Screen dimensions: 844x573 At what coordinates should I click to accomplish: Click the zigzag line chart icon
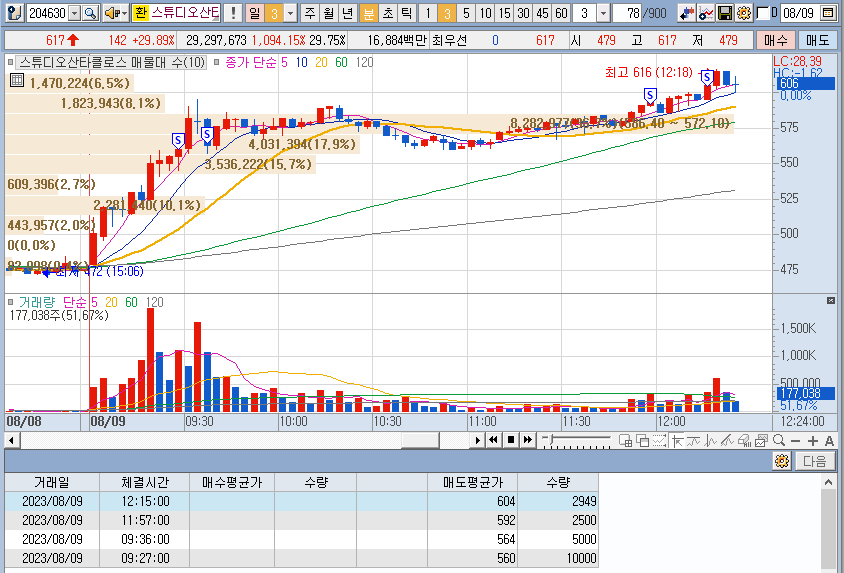coord(711,441)
